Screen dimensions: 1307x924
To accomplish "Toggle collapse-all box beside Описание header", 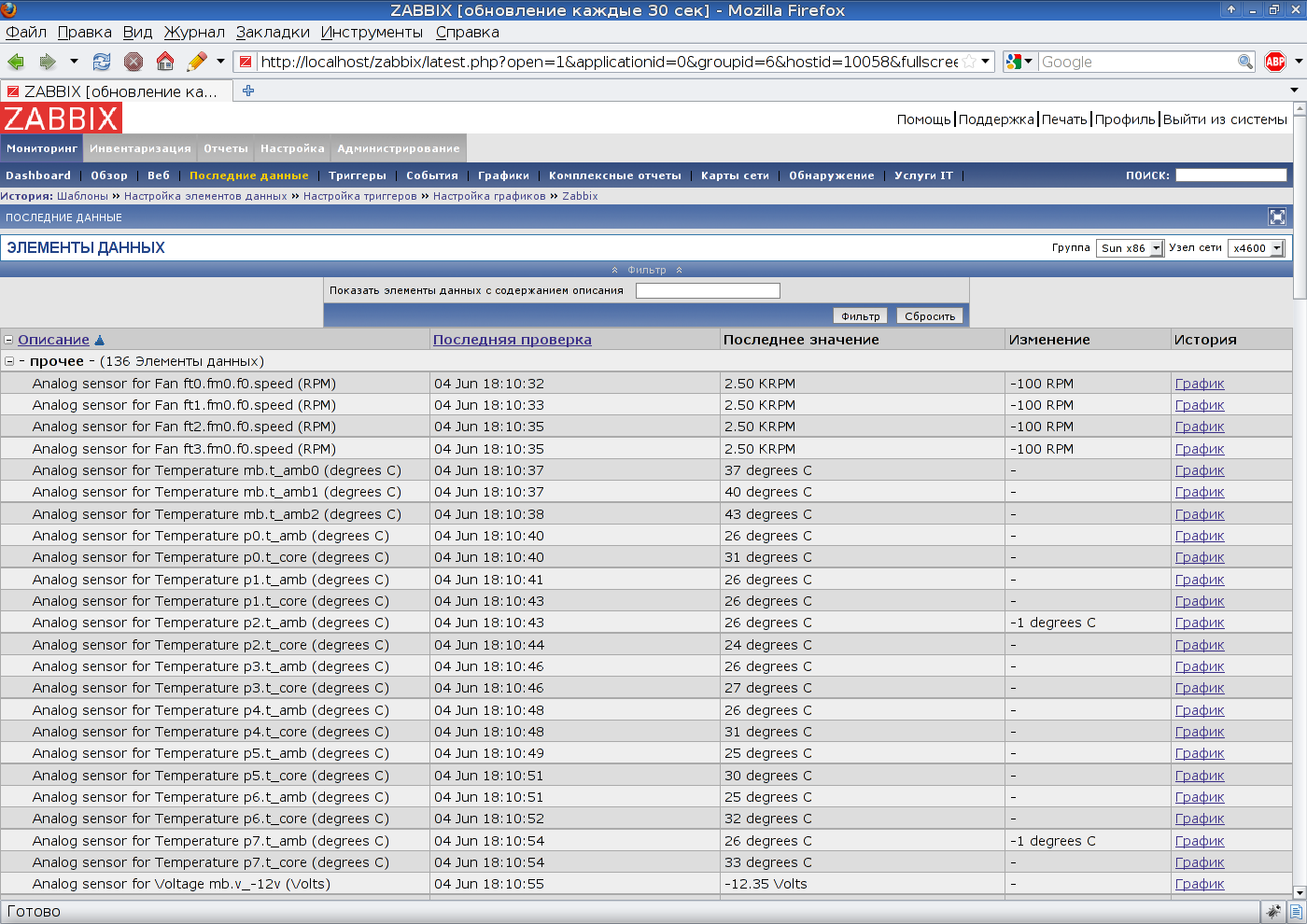I will coord(9,340).
